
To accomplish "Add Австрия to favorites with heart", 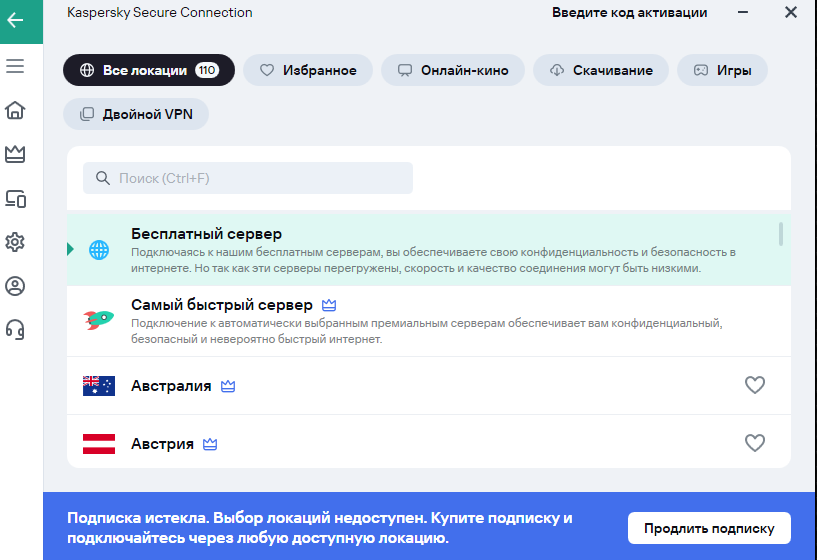I will (x=754, y=443).
